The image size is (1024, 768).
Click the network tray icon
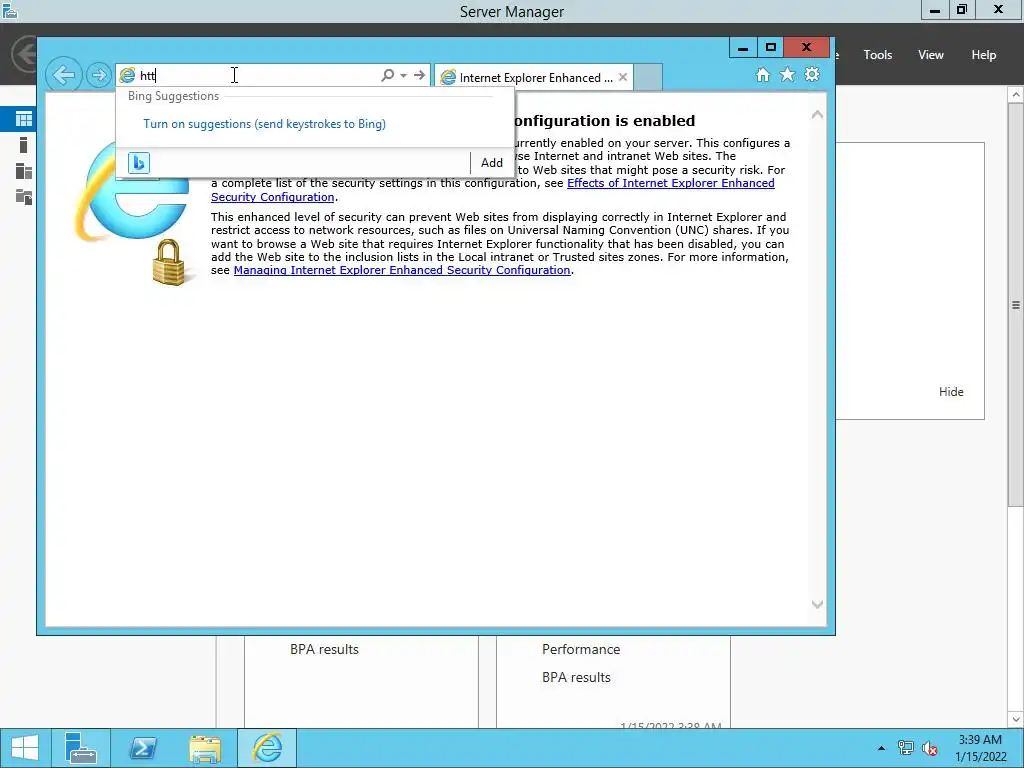point(906,748)
